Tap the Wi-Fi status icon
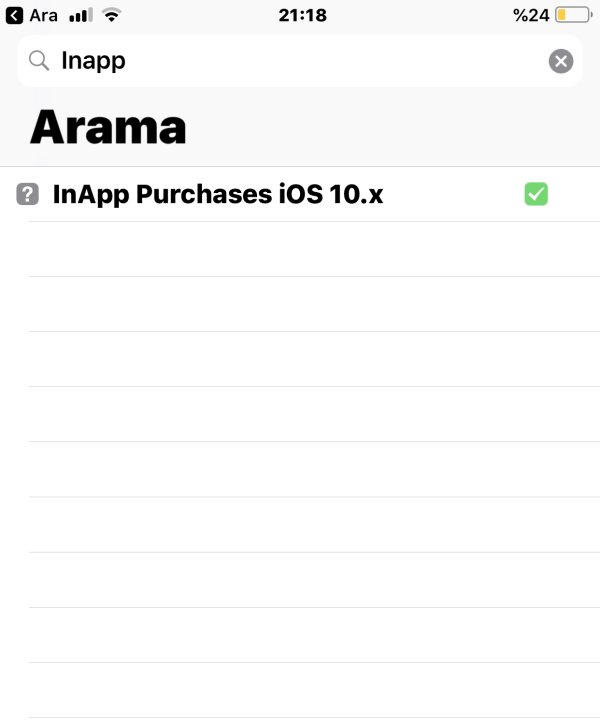 (111, 15)
